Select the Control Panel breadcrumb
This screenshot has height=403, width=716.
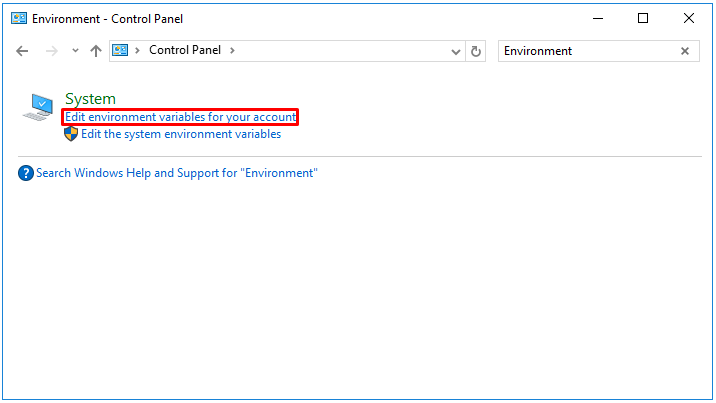click(x=185, y=50)
